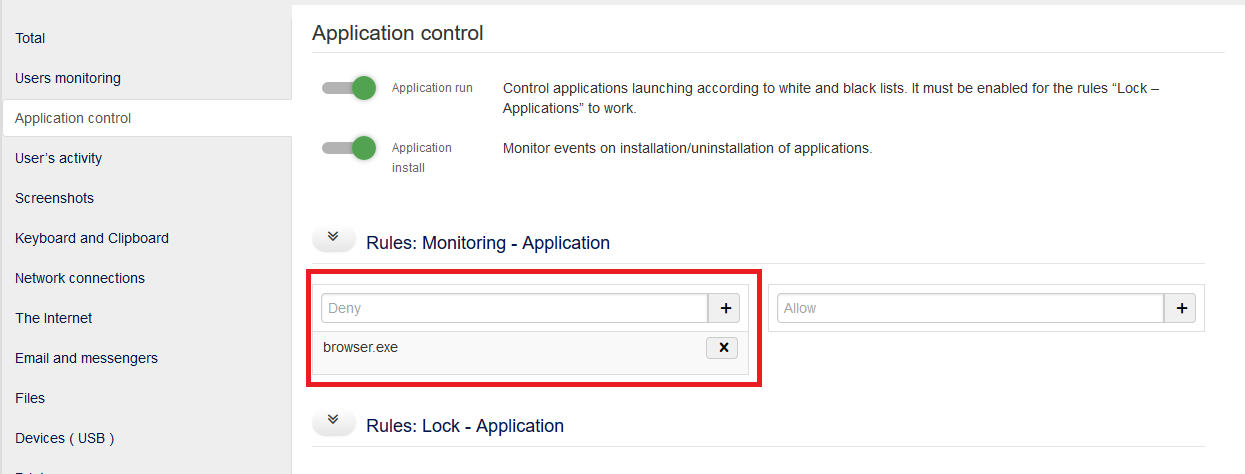
Task: Open User's activity settings
Action: 59,158
